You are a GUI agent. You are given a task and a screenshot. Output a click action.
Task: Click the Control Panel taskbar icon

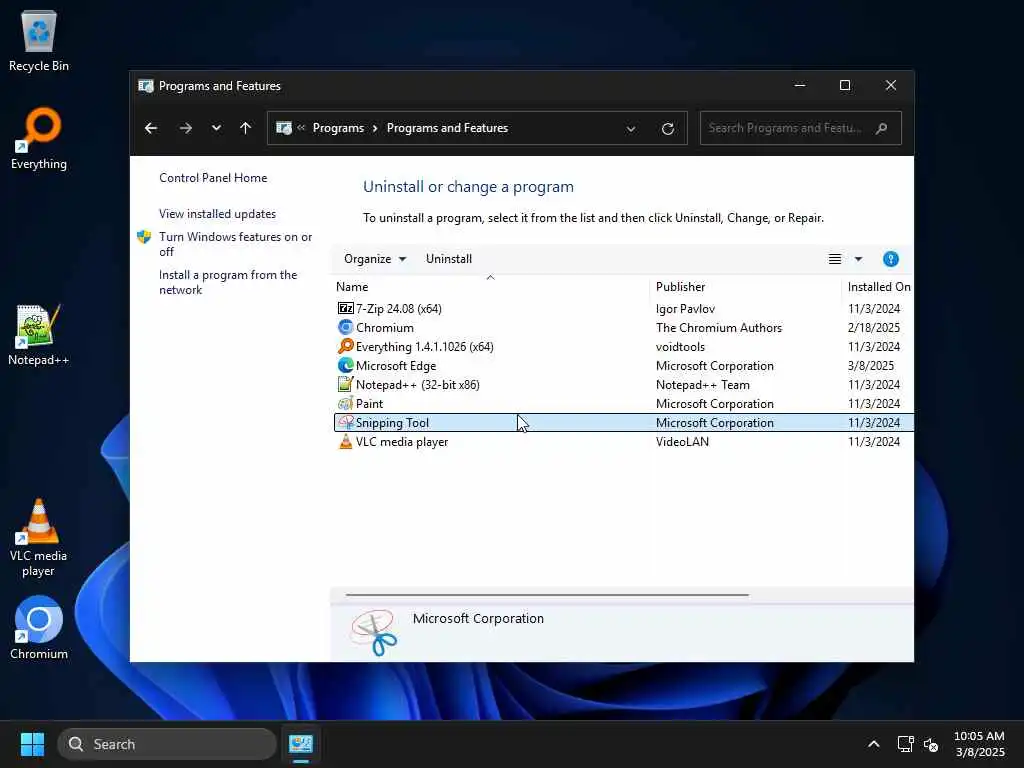[x=301, y=744]
